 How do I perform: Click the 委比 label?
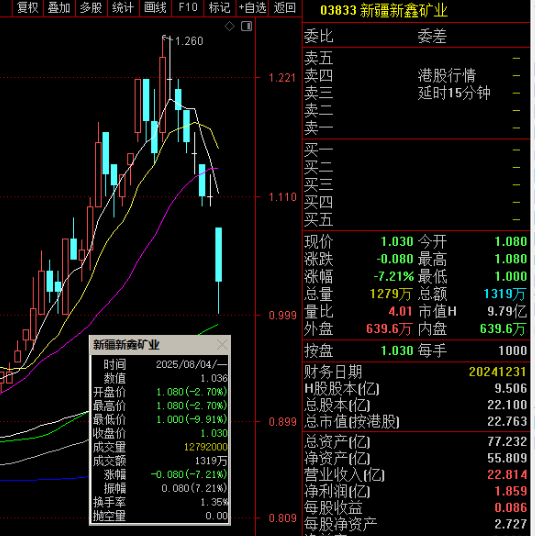[319, 36]
